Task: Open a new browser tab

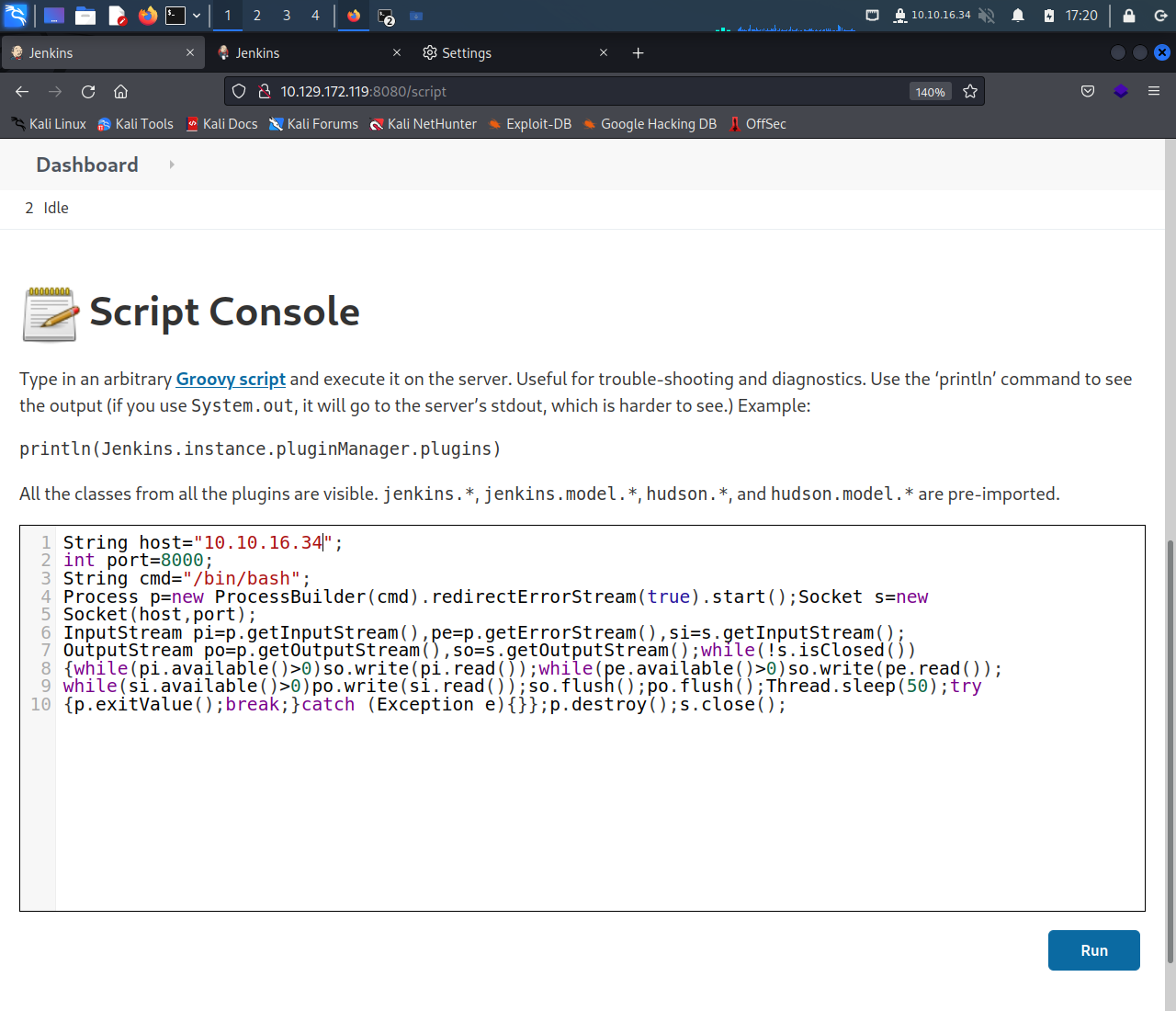Action: point(639,52)
